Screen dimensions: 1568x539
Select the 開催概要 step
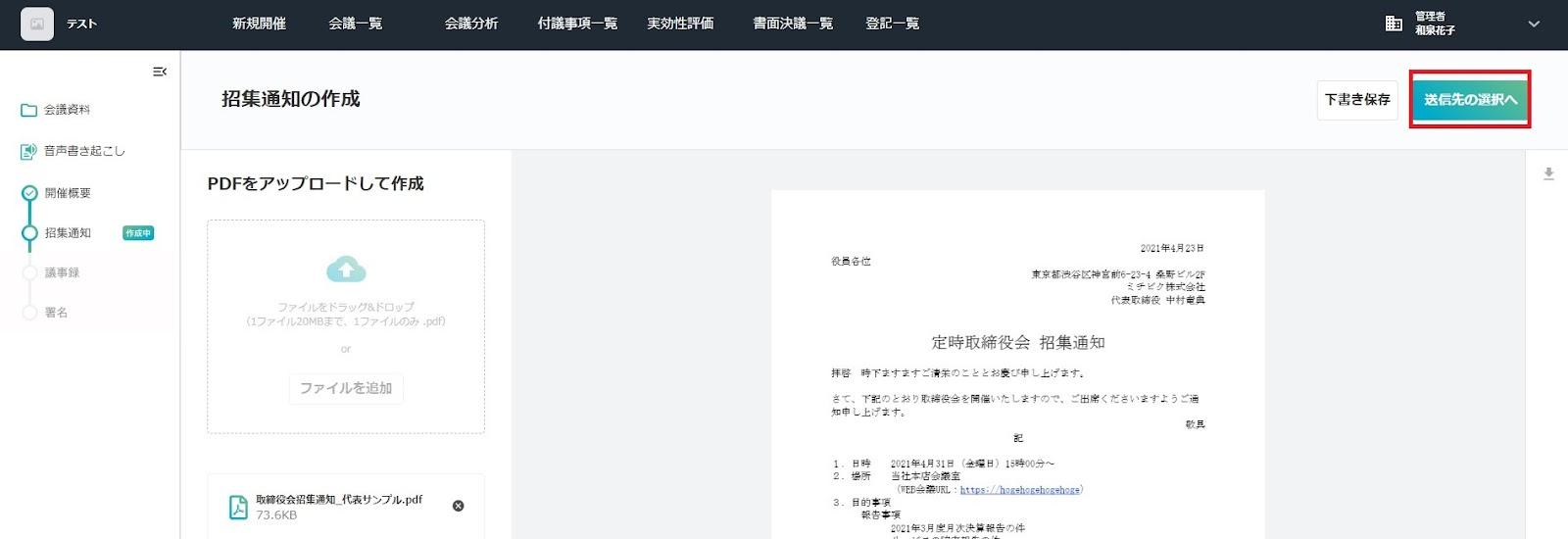[x=68, y=193]
